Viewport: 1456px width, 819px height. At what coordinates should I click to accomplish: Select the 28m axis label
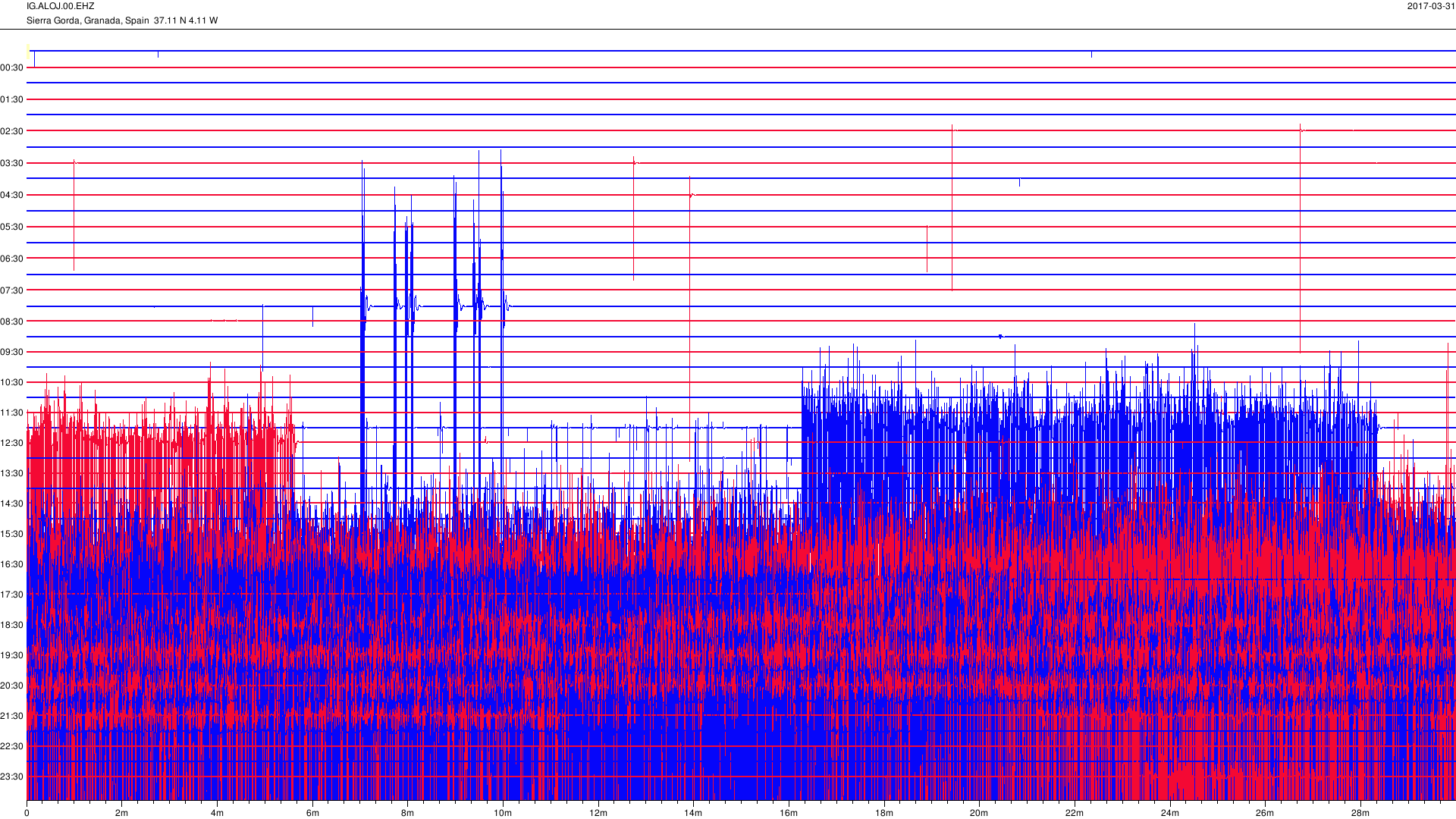pyautogui.click(x=1360, y=813)
